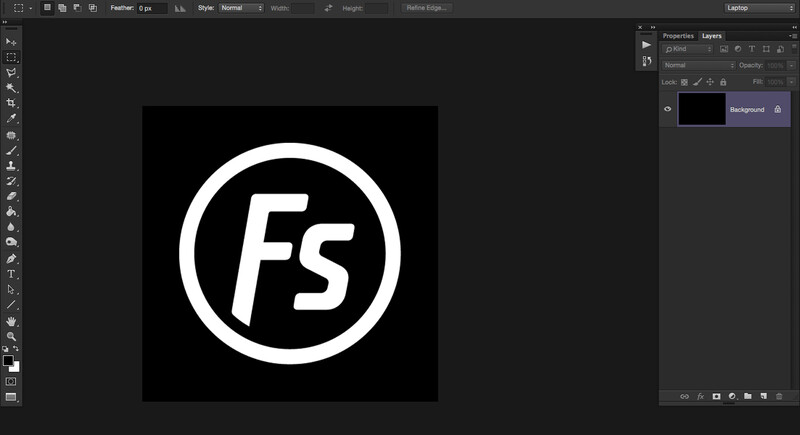Screen dimensions: 800x435
Task: Add a layer style (fx)
Action: click(x=701, y=396)
